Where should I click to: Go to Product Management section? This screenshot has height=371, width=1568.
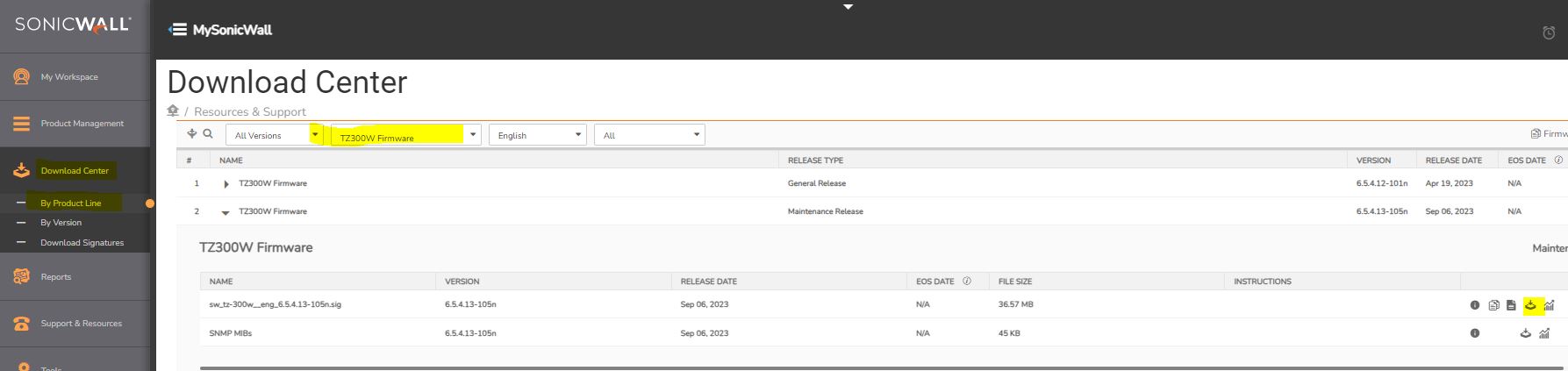tap(82, 124)
